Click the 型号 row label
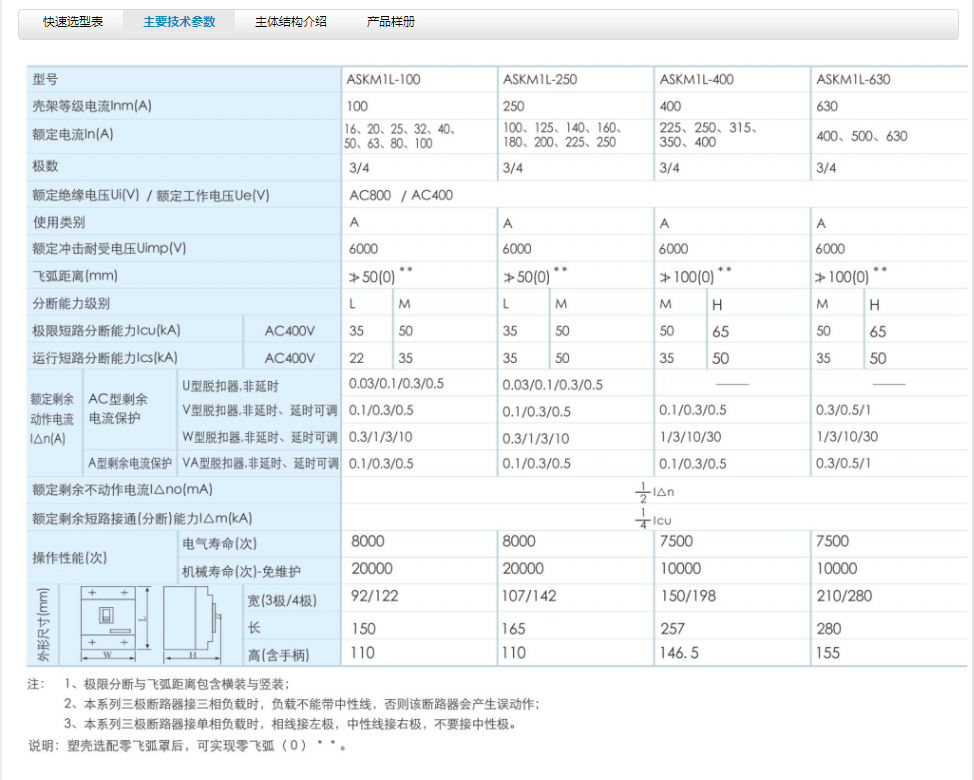The width and height of the screenshot is (974, 780). (45, 79)
